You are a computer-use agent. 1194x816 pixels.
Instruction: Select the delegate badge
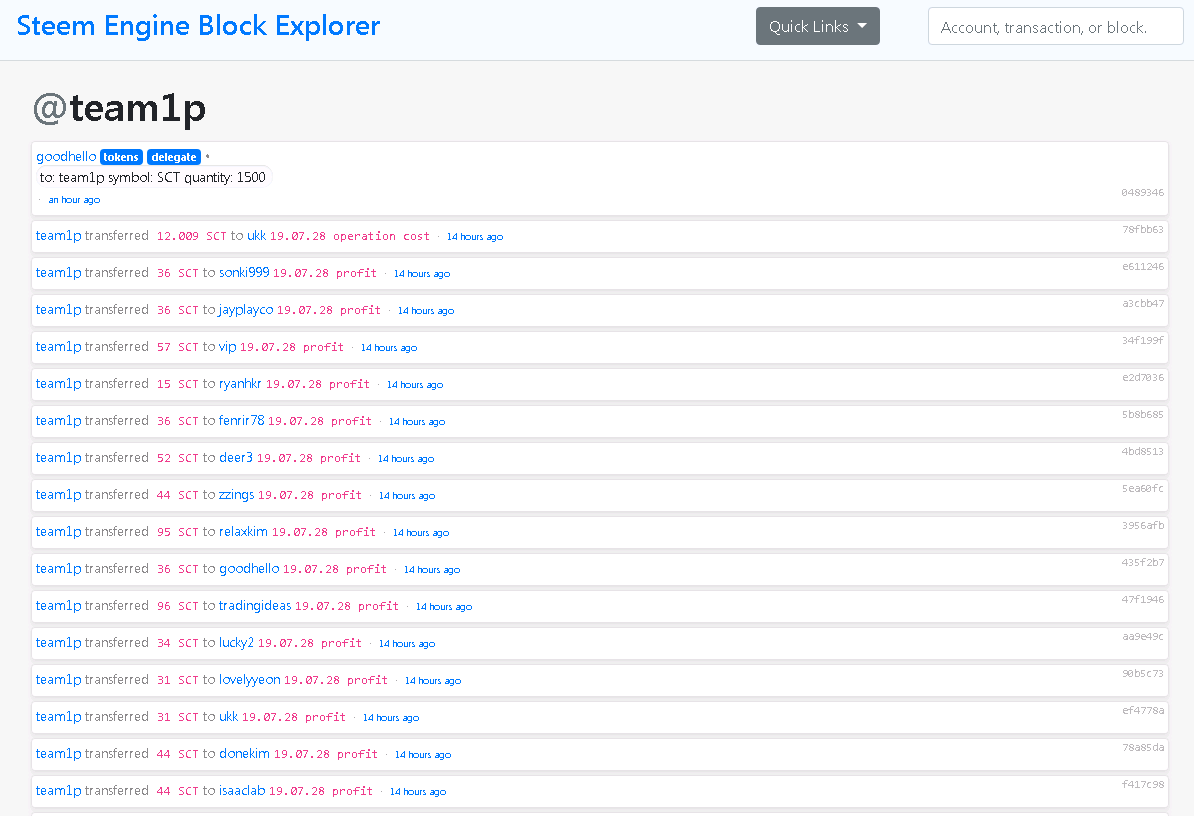174,157
